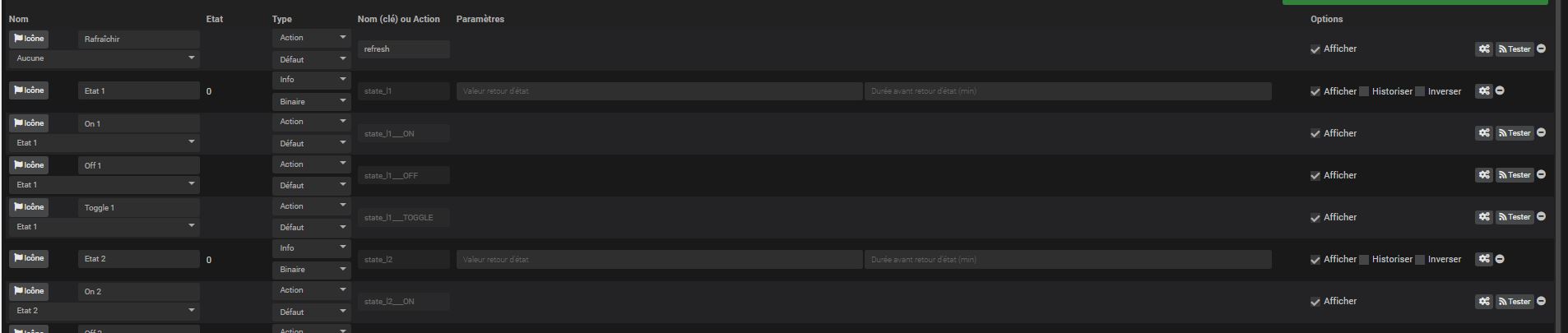1568x333 pixels.
Task: Open settings gears for On 2 command
Action: tap(1483, 302)
